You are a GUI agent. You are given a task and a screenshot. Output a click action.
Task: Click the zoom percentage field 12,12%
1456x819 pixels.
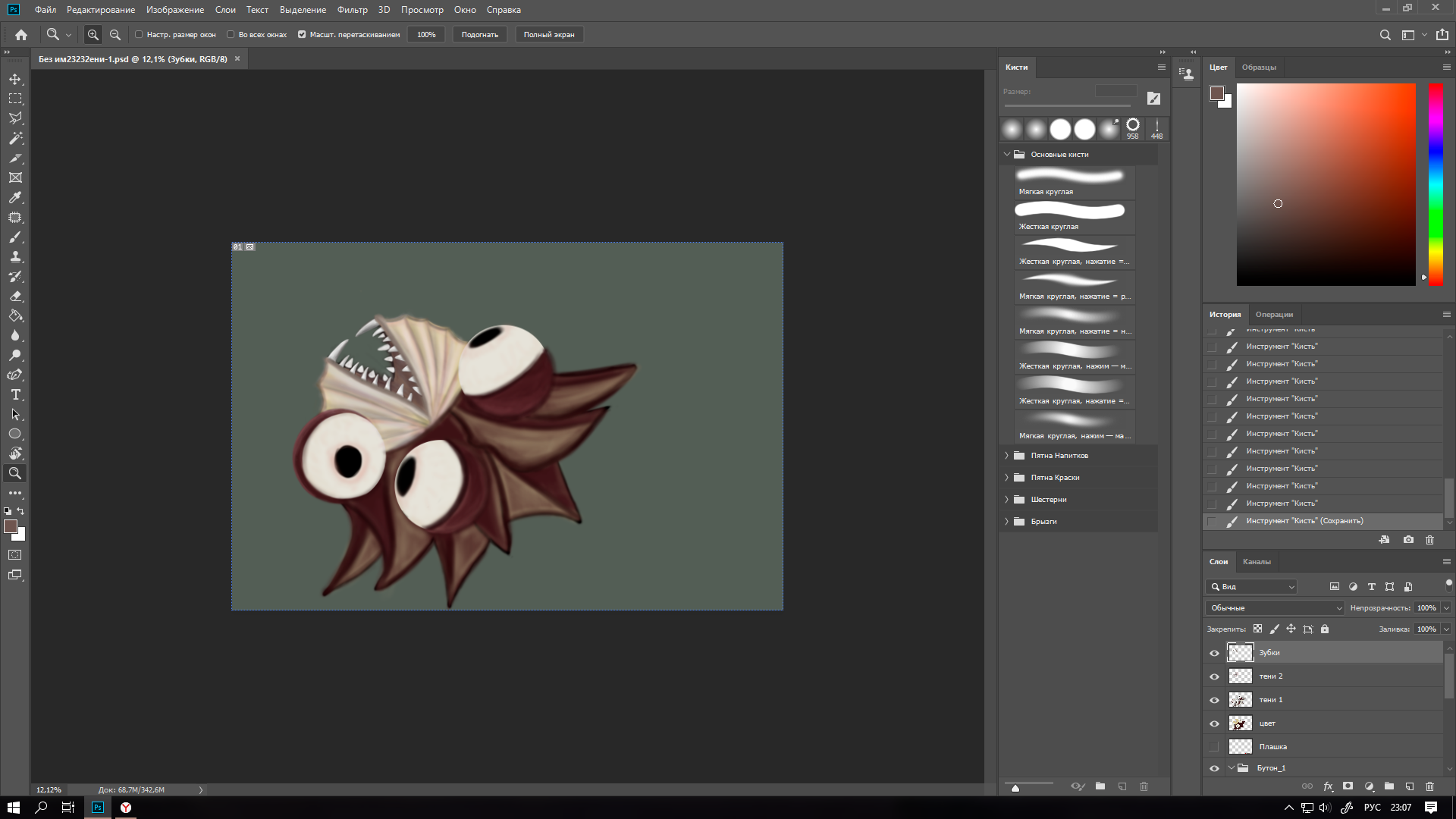tap(49, 789)
